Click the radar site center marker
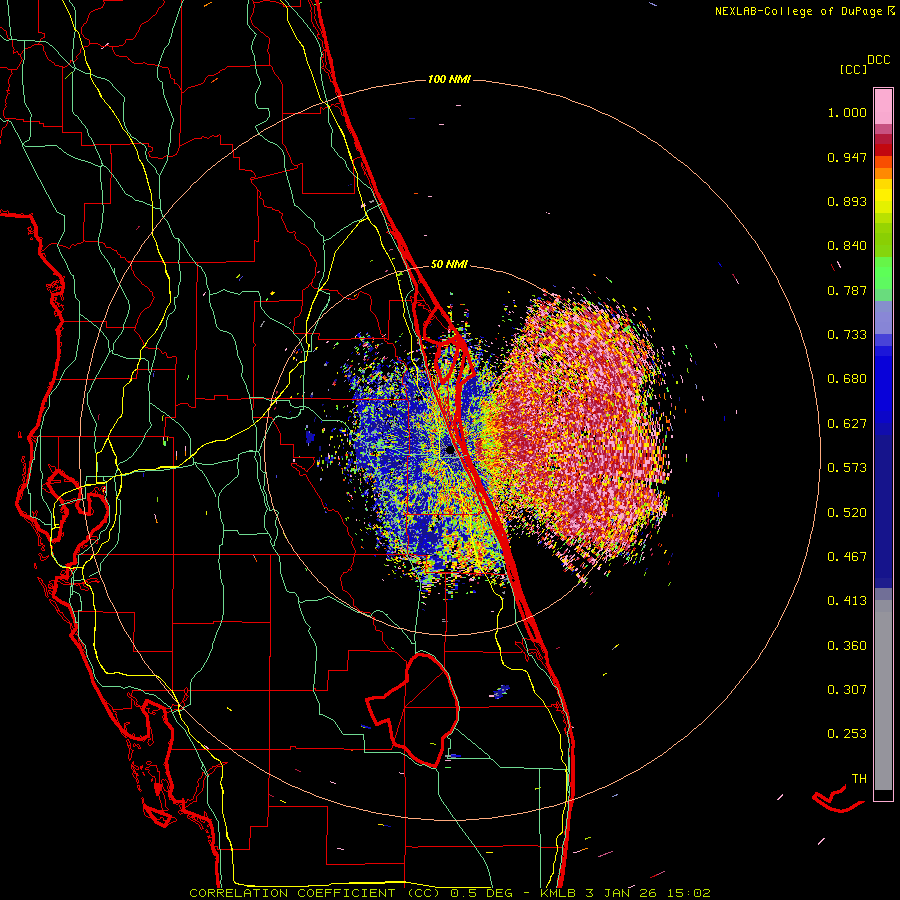Image resolution: width=900 pixels, height=900 pixels. [x=449, y=451]
